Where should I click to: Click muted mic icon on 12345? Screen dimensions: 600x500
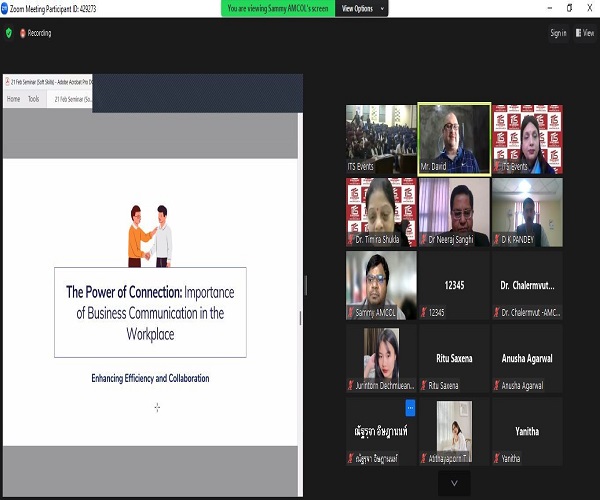[423, 313]
